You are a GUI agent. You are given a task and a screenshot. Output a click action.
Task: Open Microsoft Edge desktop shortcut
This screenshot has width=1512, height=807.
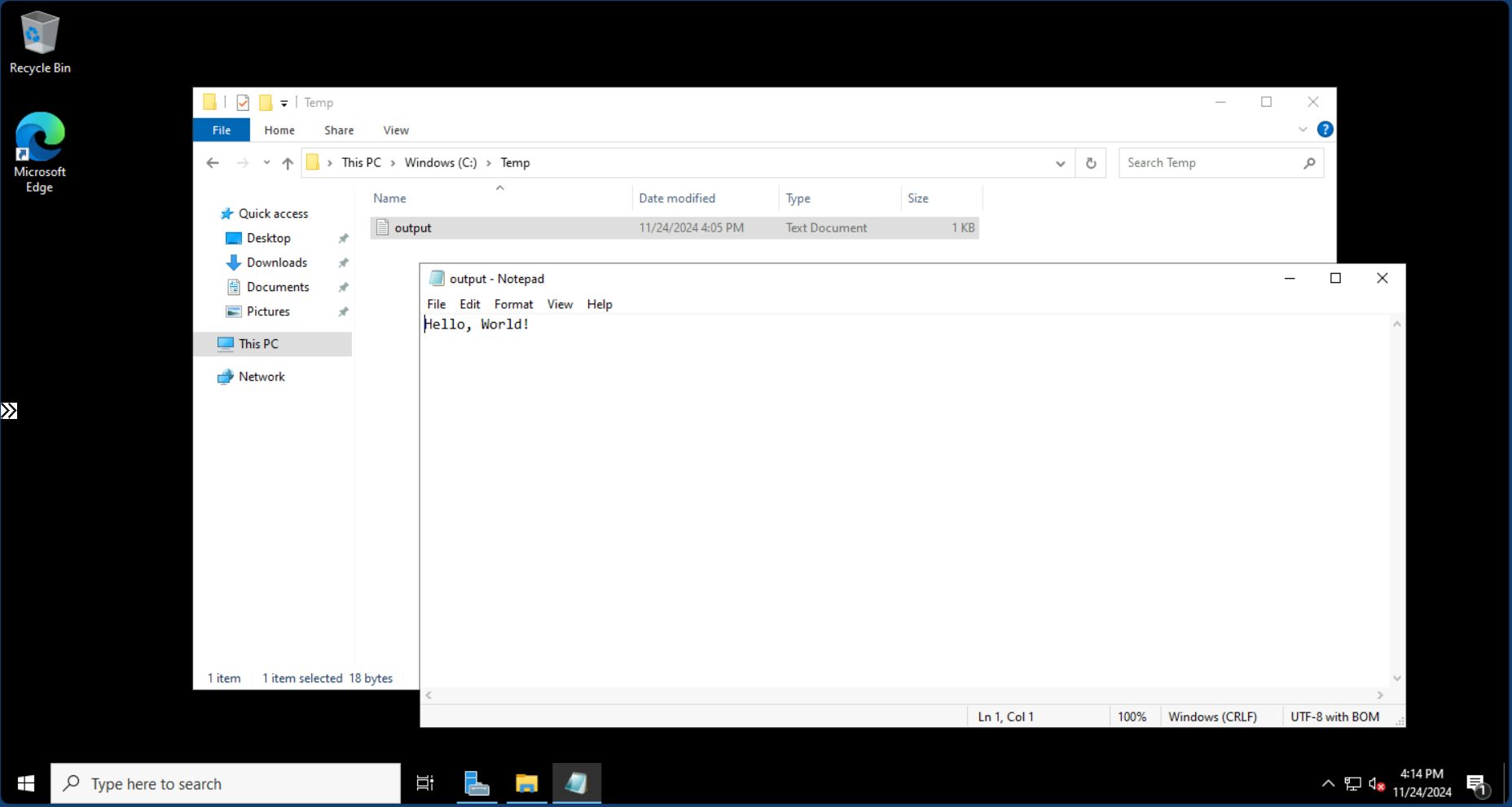(39, 152)
